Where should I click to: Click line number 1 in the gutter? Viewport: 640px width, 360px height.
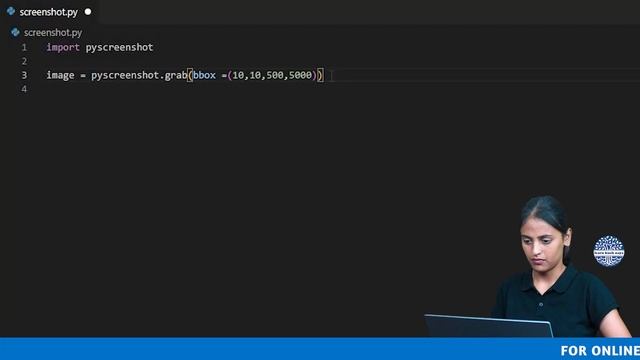pyautogui.click(x=24, y=47)
